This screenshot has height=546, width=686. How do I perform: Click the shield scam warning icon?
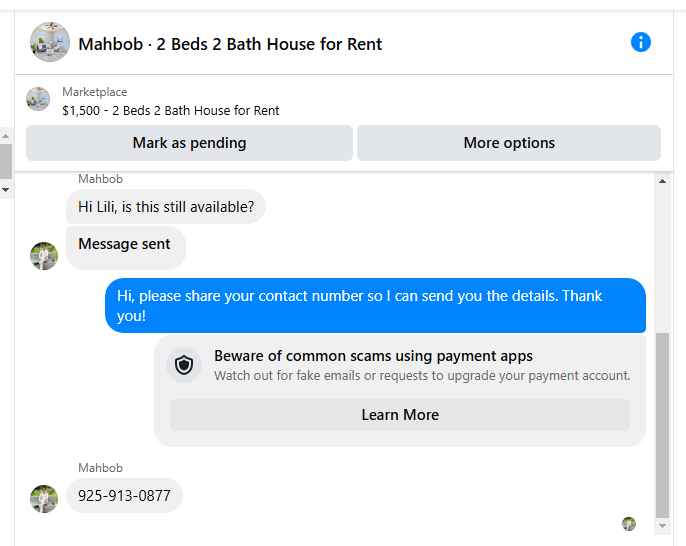point(183,365)
